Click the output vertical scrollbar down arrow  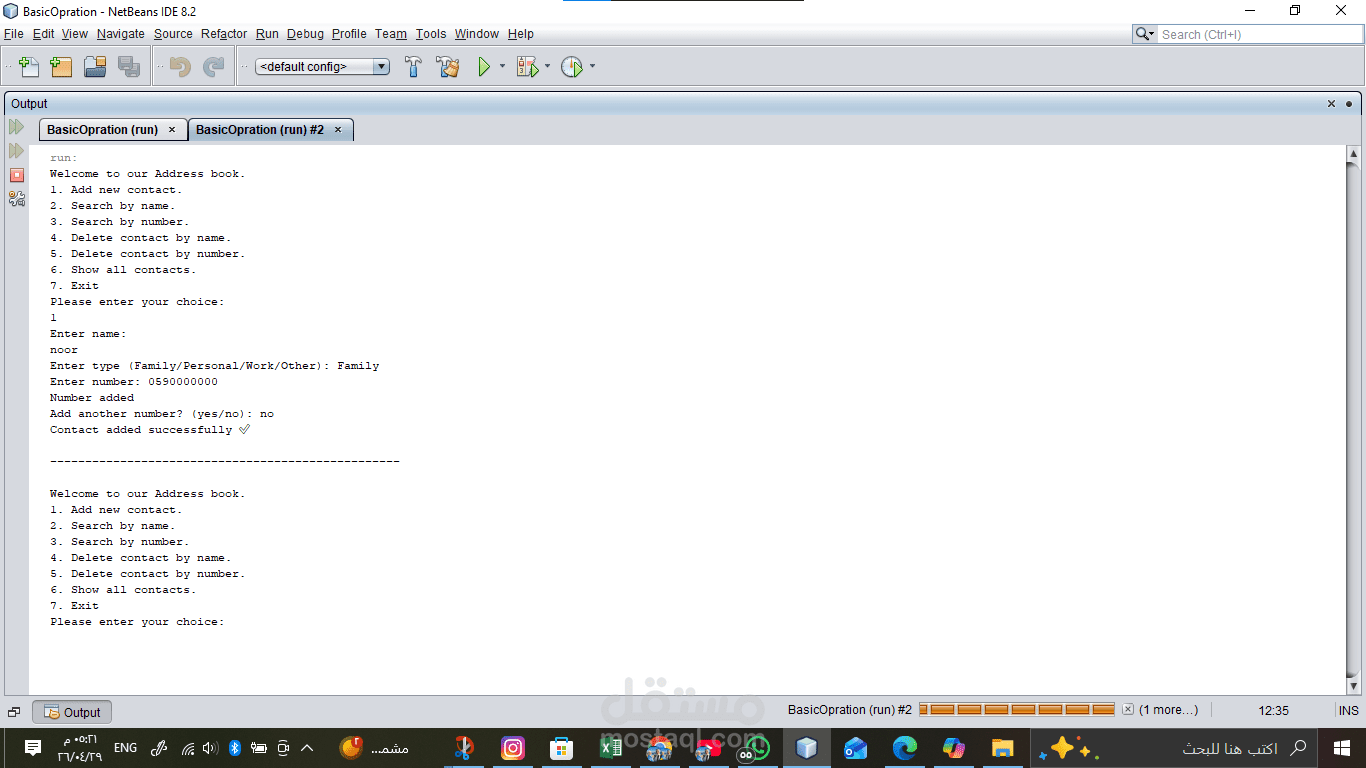click(1354, 687)
